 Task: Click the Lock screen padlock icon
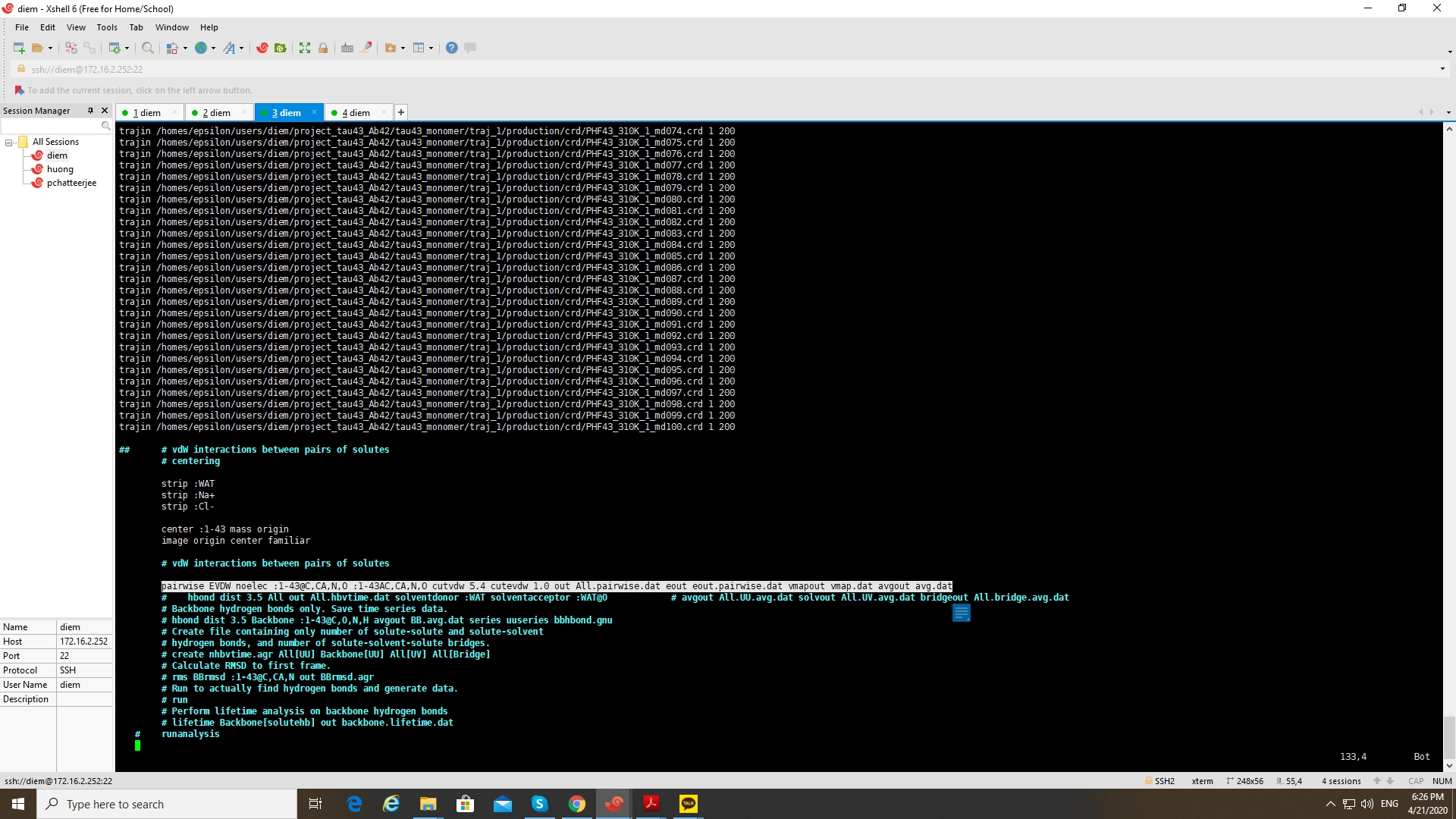(323, 48)
